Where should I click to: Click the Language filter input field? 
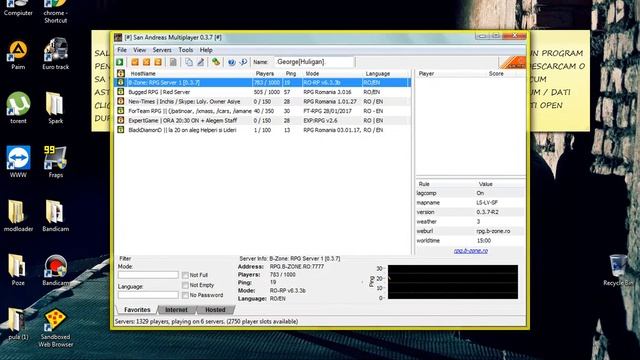point(148,295)
